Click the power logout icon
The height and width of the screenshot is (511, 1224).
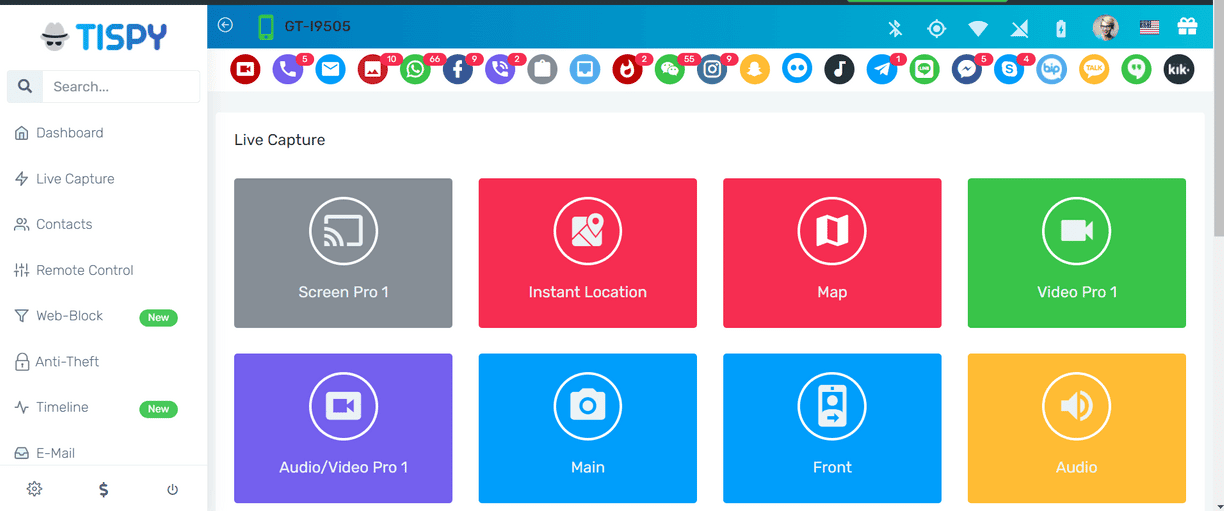[x=172, y=489]
